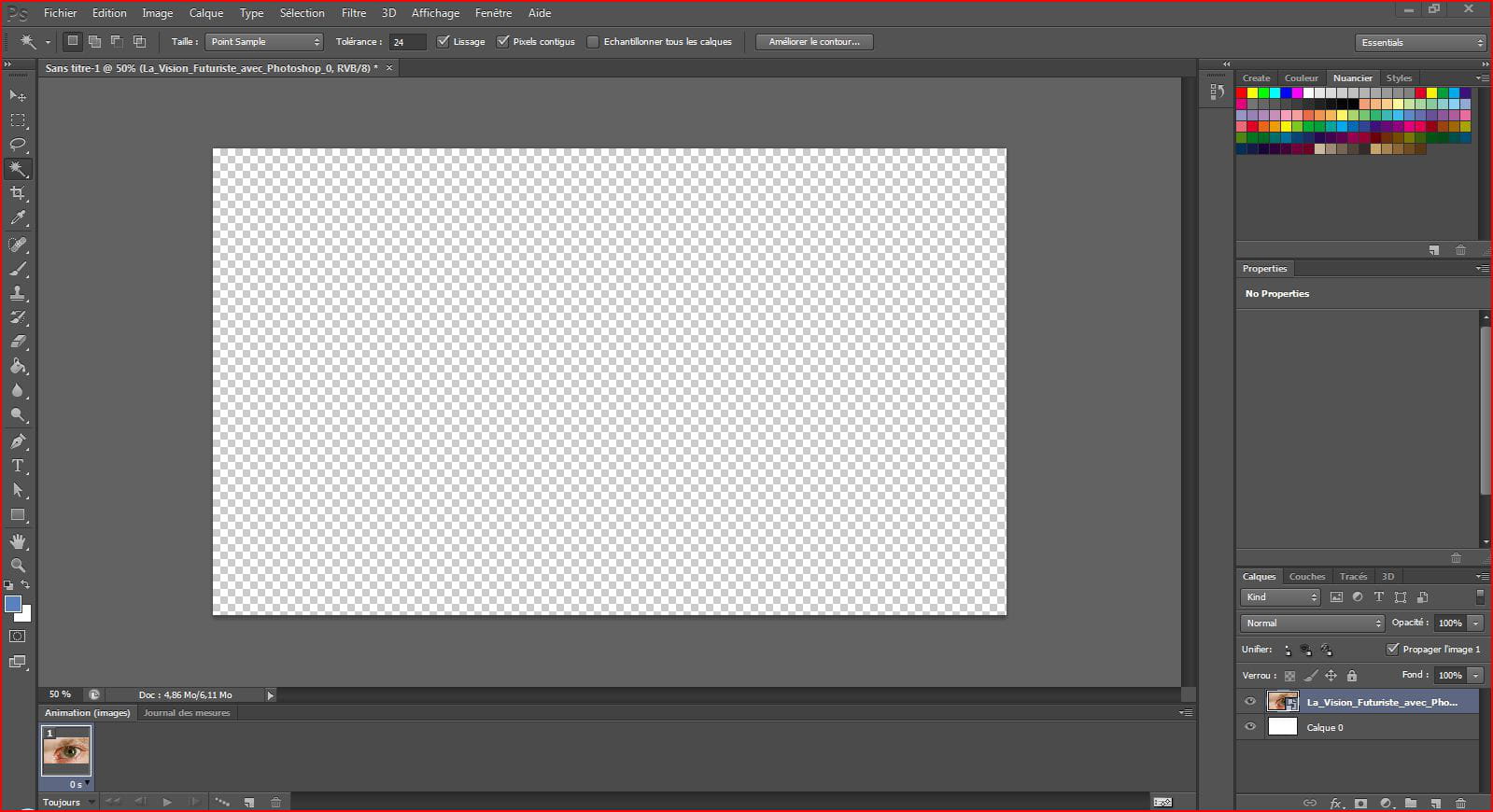Select the Eraser tool

pyautogui.click(x=18, y=342)
